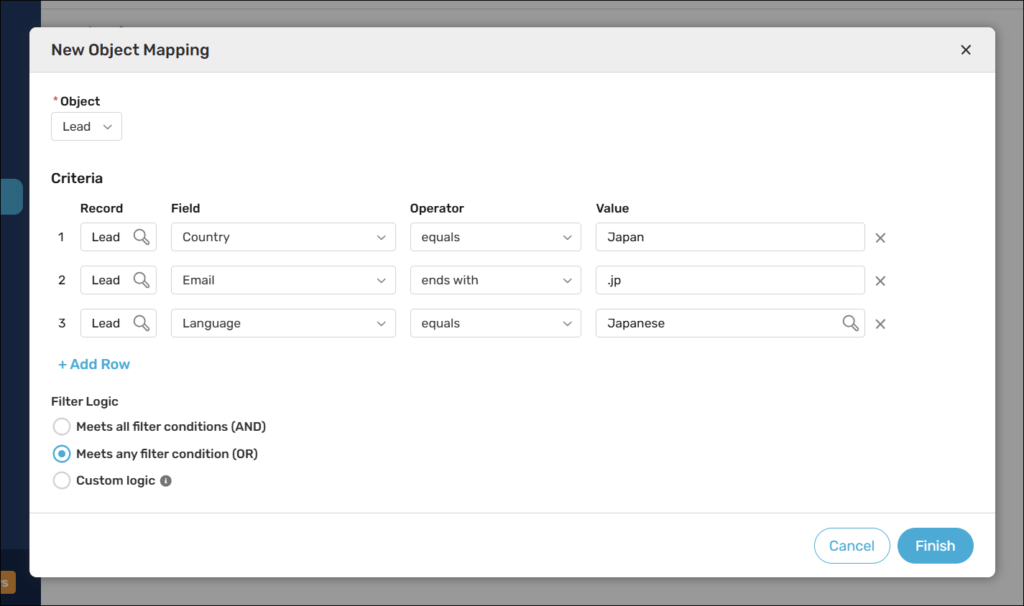Show Custom logic info tooltip icon
The image size is (1024, 606).
pos(166,481)
